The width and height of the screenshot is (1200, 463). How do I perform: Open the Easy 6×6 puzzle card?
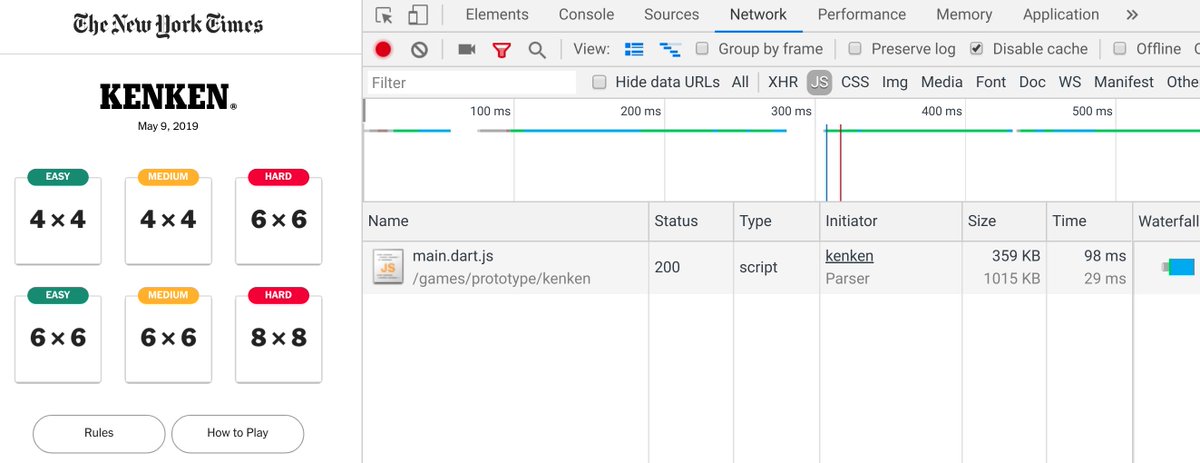pos(58,335)
